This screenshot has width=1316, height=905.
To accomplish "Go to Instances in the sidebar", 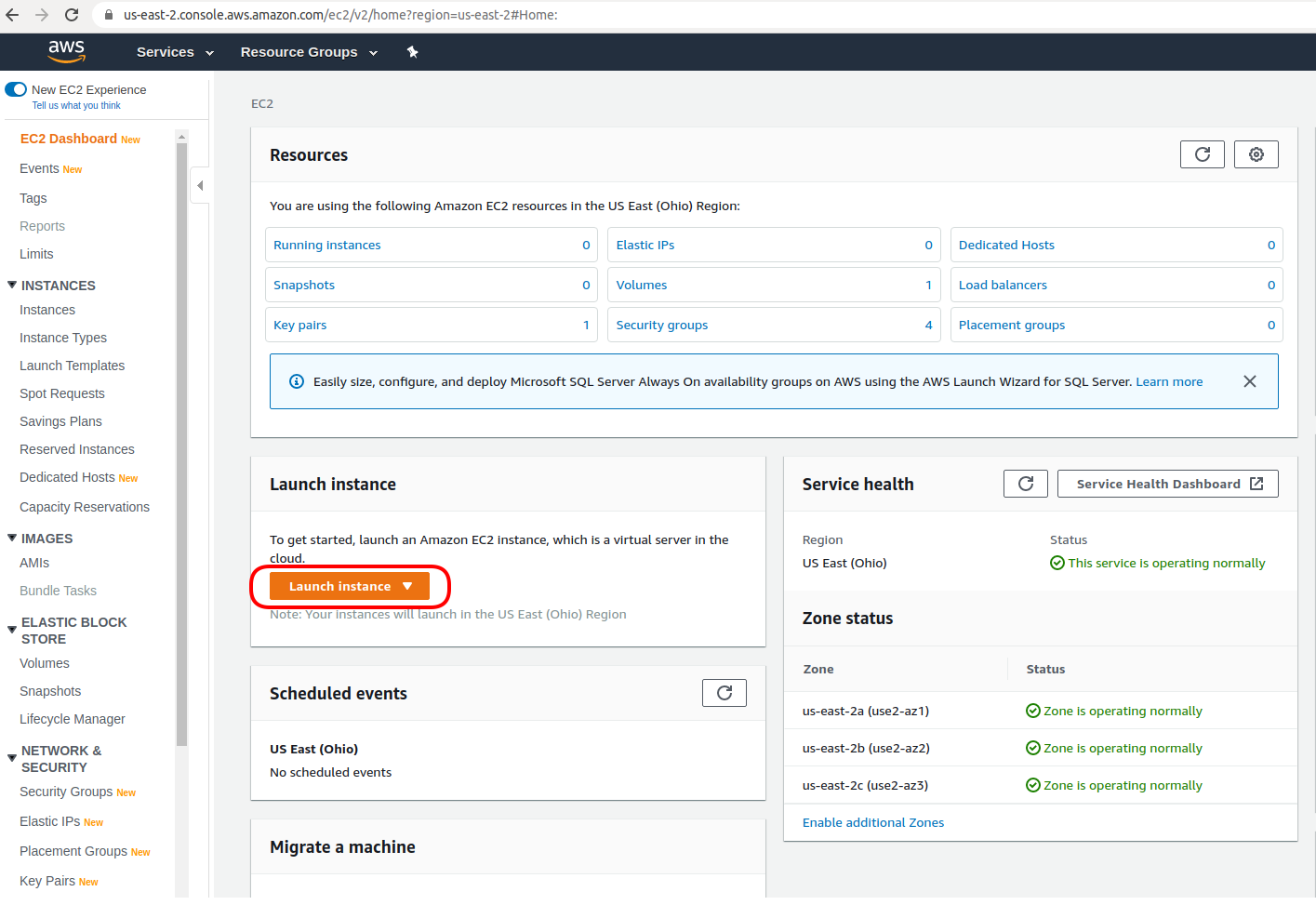I will pos(47,310).
